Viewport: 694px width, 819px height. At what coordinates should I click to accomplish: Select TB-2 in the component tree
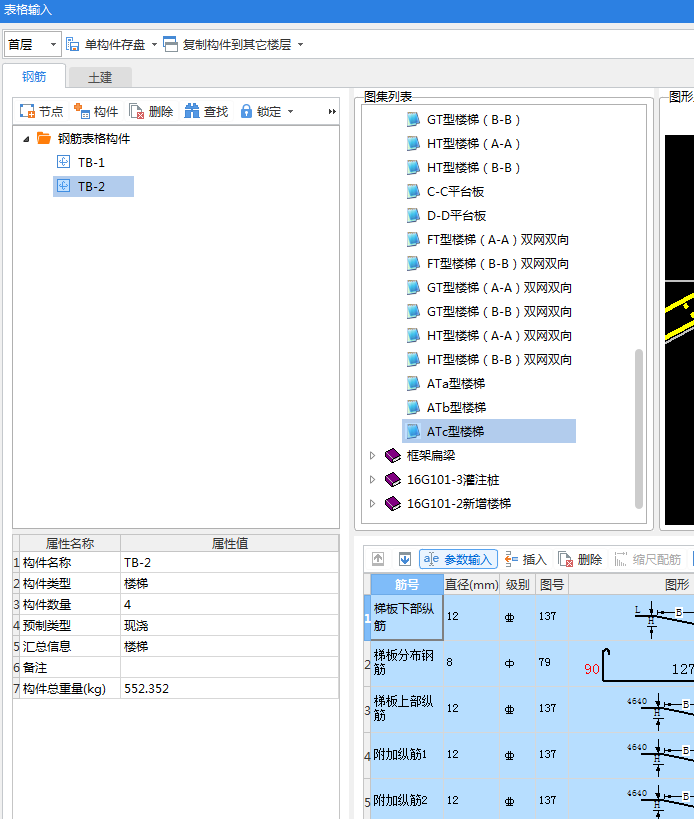coord(91,186)
